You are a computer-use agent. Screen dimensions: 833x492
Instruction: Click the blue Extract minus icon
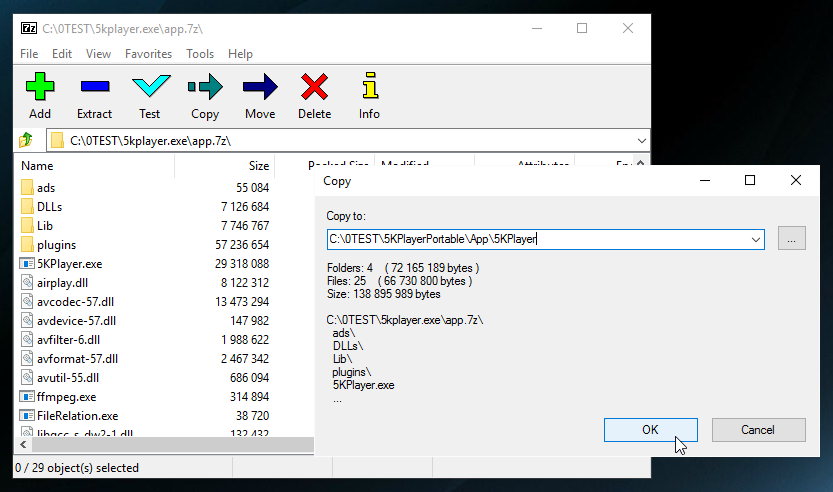tap(95, 87)
